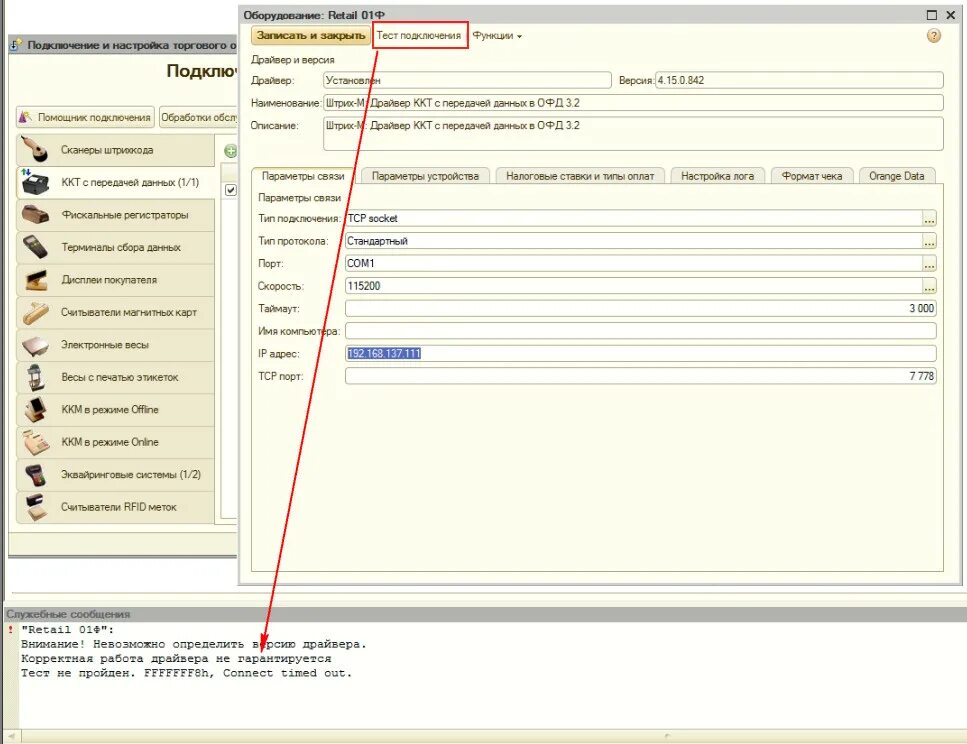This screenshot has width=967, height=744.
Task: Click the data collection terminal icon
Action: (x=35, y=247)
